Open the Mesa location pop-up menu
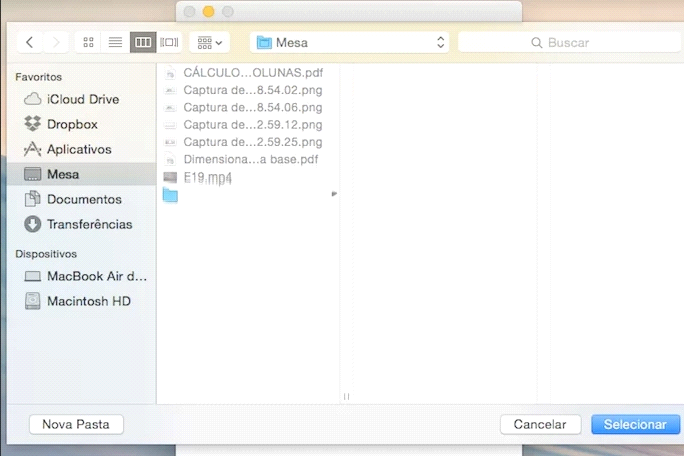Viewport: 684px width, 456px height. 349,42
